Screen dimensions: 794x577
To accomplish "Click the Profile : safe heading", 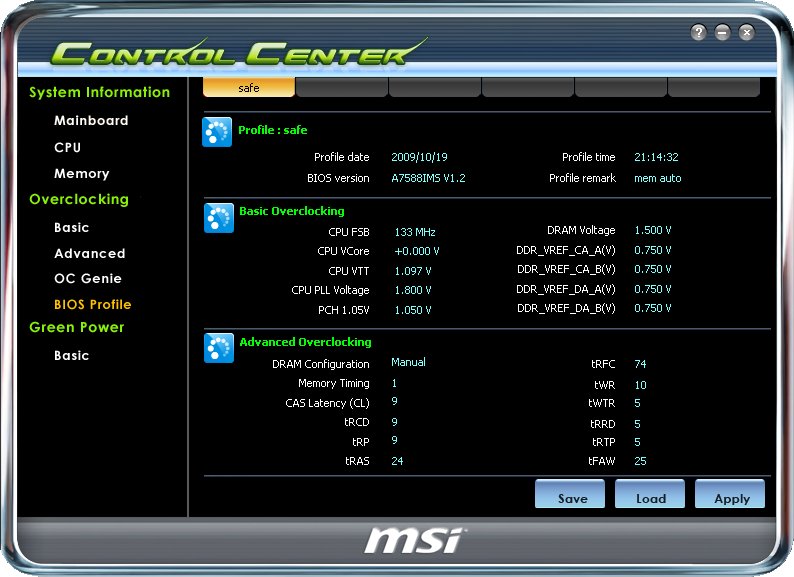I will tap(272, 130).
